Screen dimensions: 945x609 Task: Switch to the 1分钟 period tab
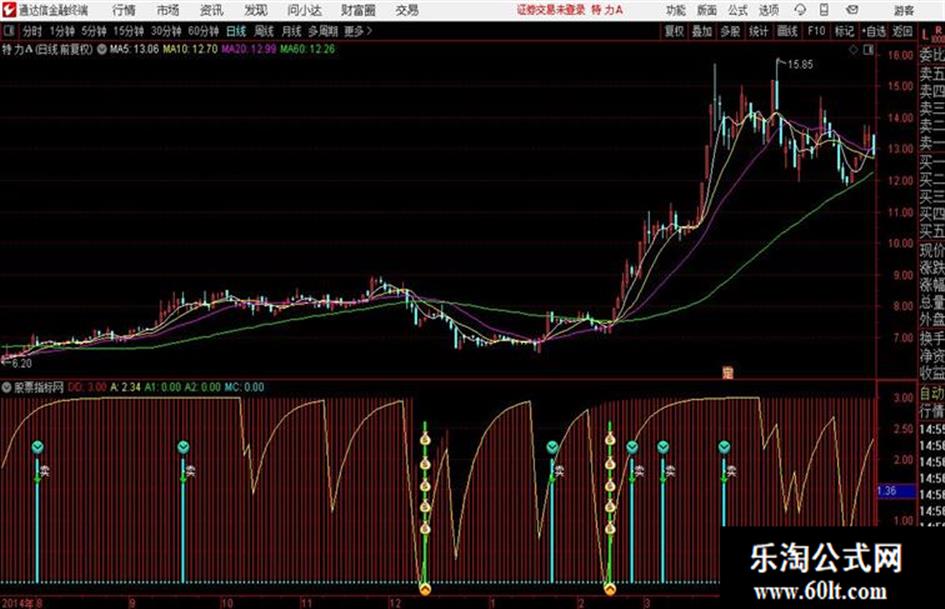click(61, 31)
